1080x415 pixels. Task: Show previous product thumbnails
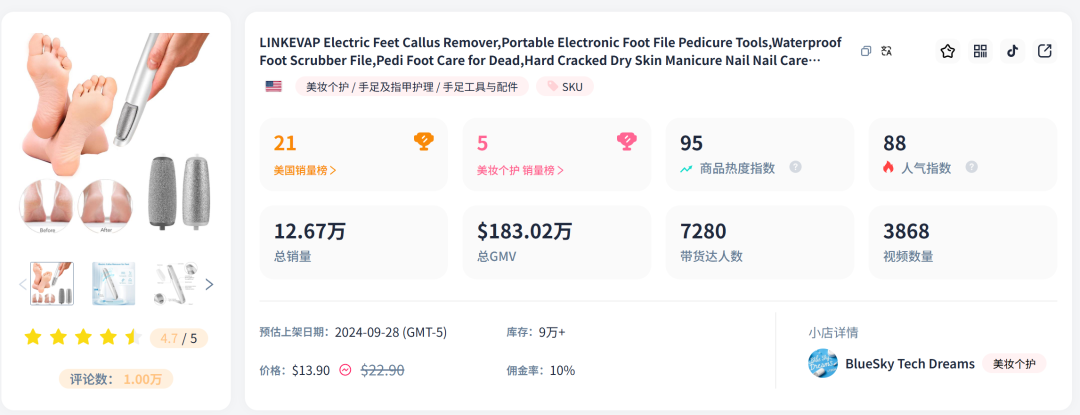point(22,284)
